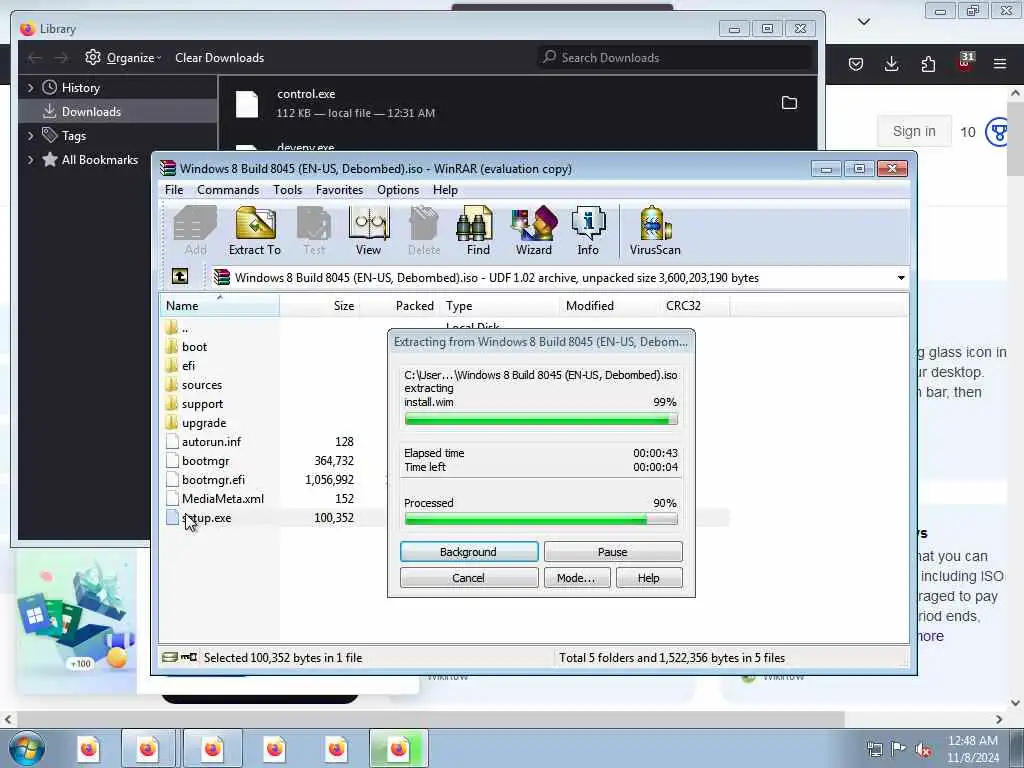This screenshot has height=768, width=1024.
Task: Expand the All Bookmarks tree item
Action: coord(30,160)
